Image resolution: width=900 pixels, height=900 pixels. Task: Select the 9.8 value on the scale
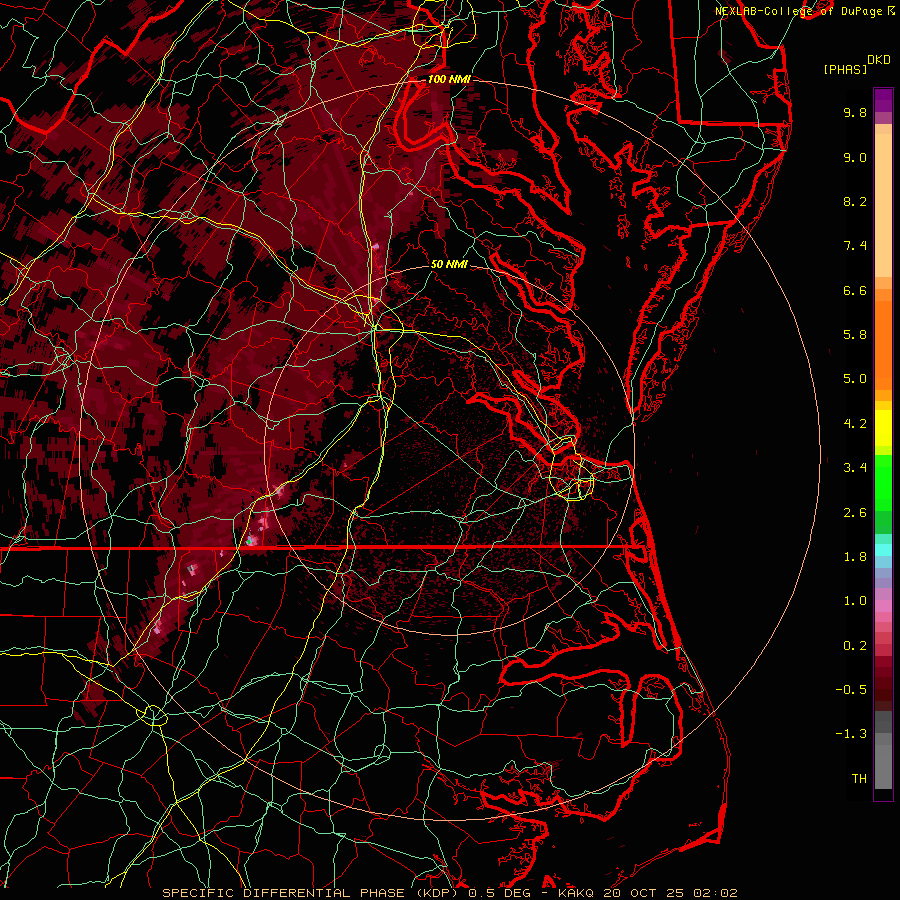coord(855,112)
